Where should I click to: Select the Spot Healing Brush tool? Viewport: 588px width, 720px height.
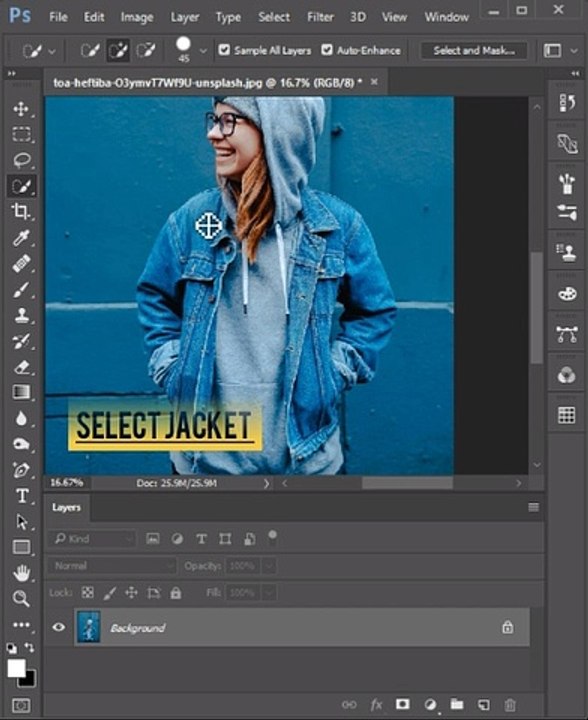tap(21, 264)
